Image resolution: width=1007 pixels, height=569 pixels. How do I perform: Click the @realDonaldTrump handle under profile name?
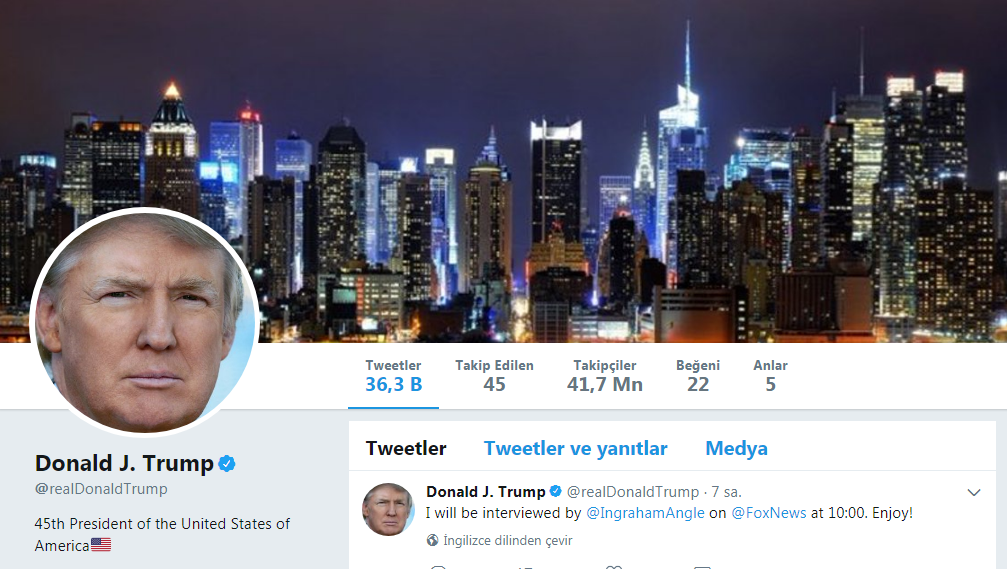(x=101, y=489)
